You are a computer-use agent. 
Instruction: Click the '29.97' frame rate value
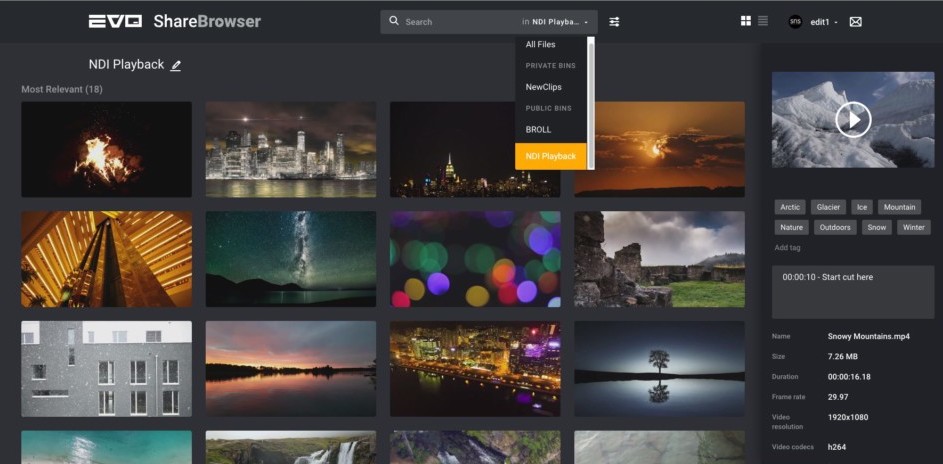pos(838,397)
